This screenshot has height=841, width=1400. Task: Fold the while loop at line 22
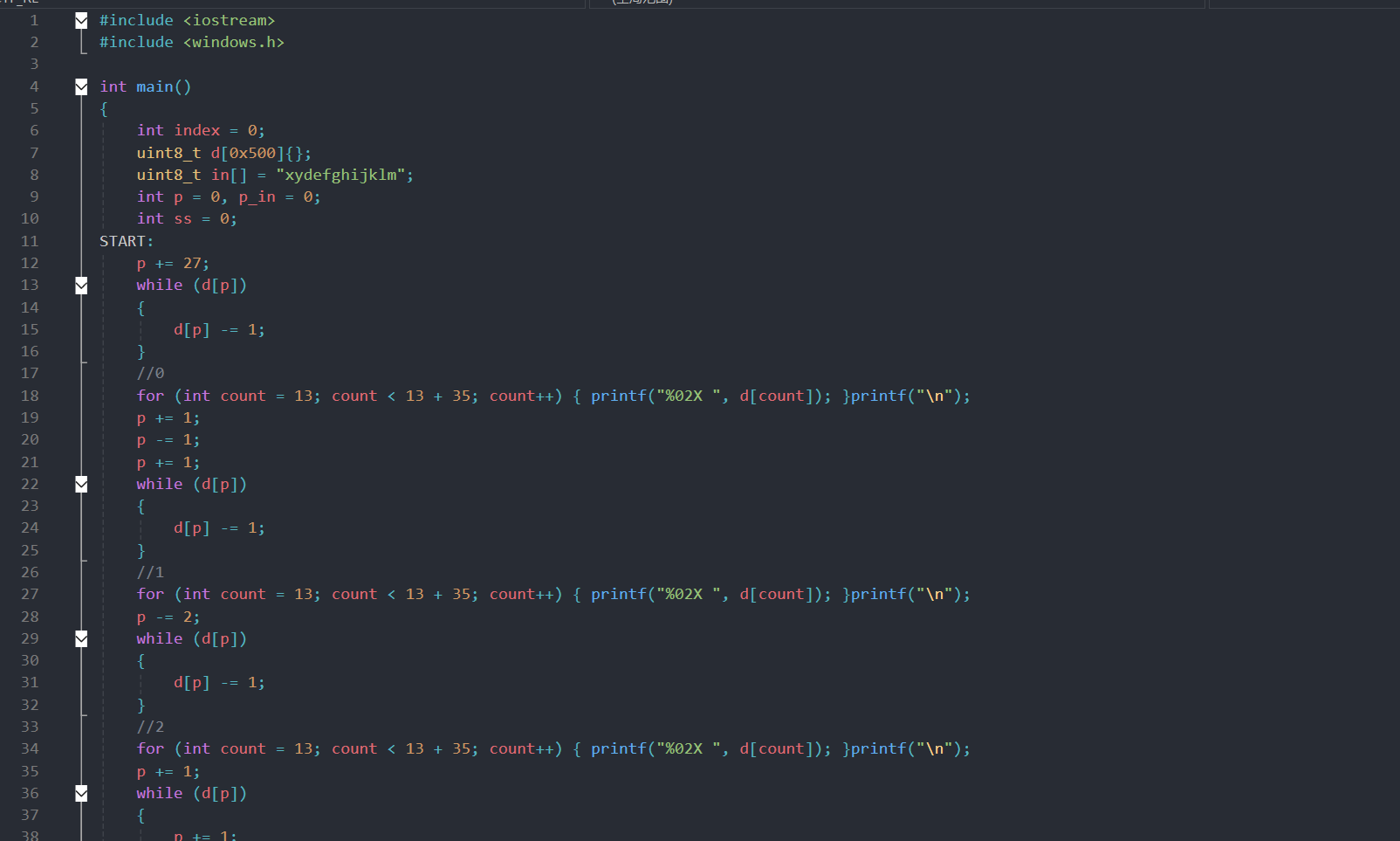(x=81, y=484)
